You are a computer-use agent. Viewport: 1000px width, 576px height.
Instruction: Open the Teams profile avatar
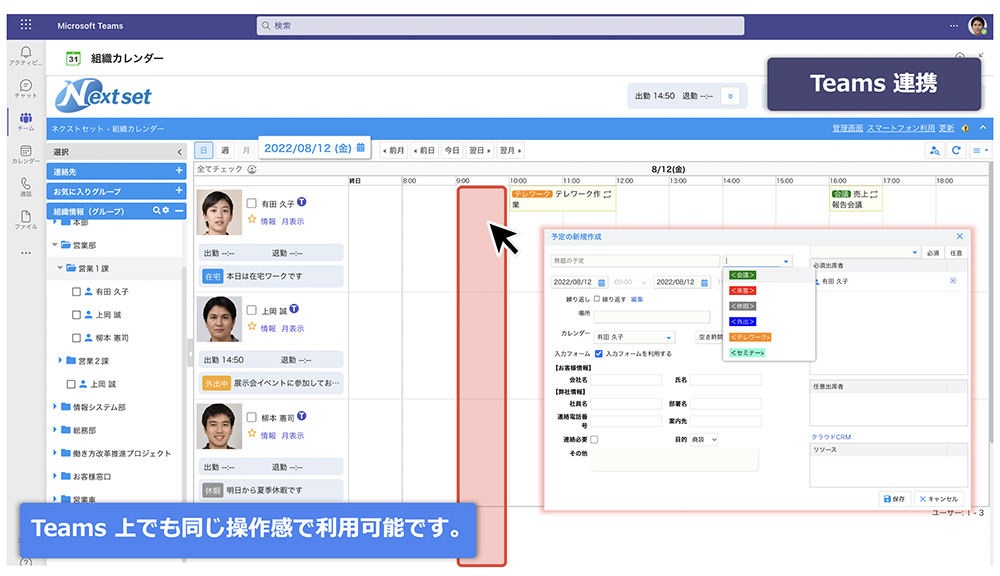[x=976, y=26]
